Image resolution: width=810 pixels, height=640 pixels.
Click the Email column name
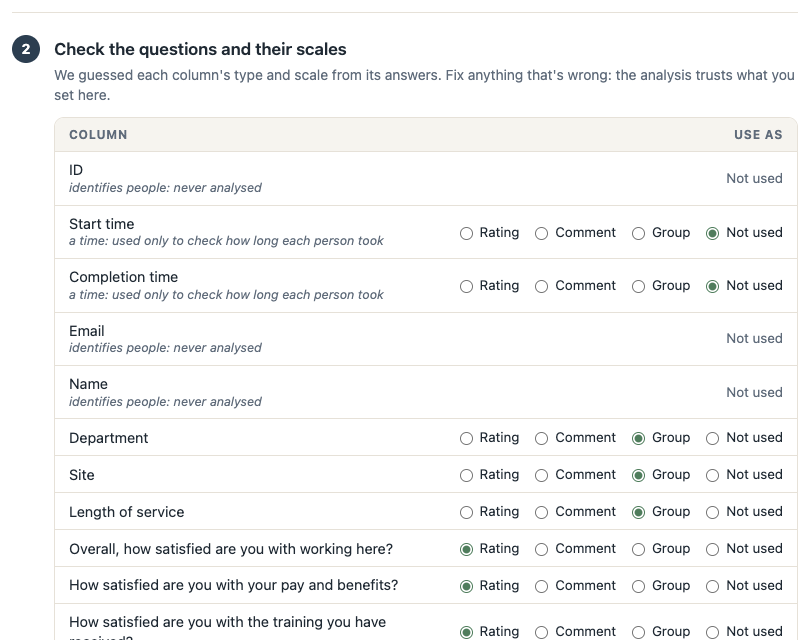(87, 331)
